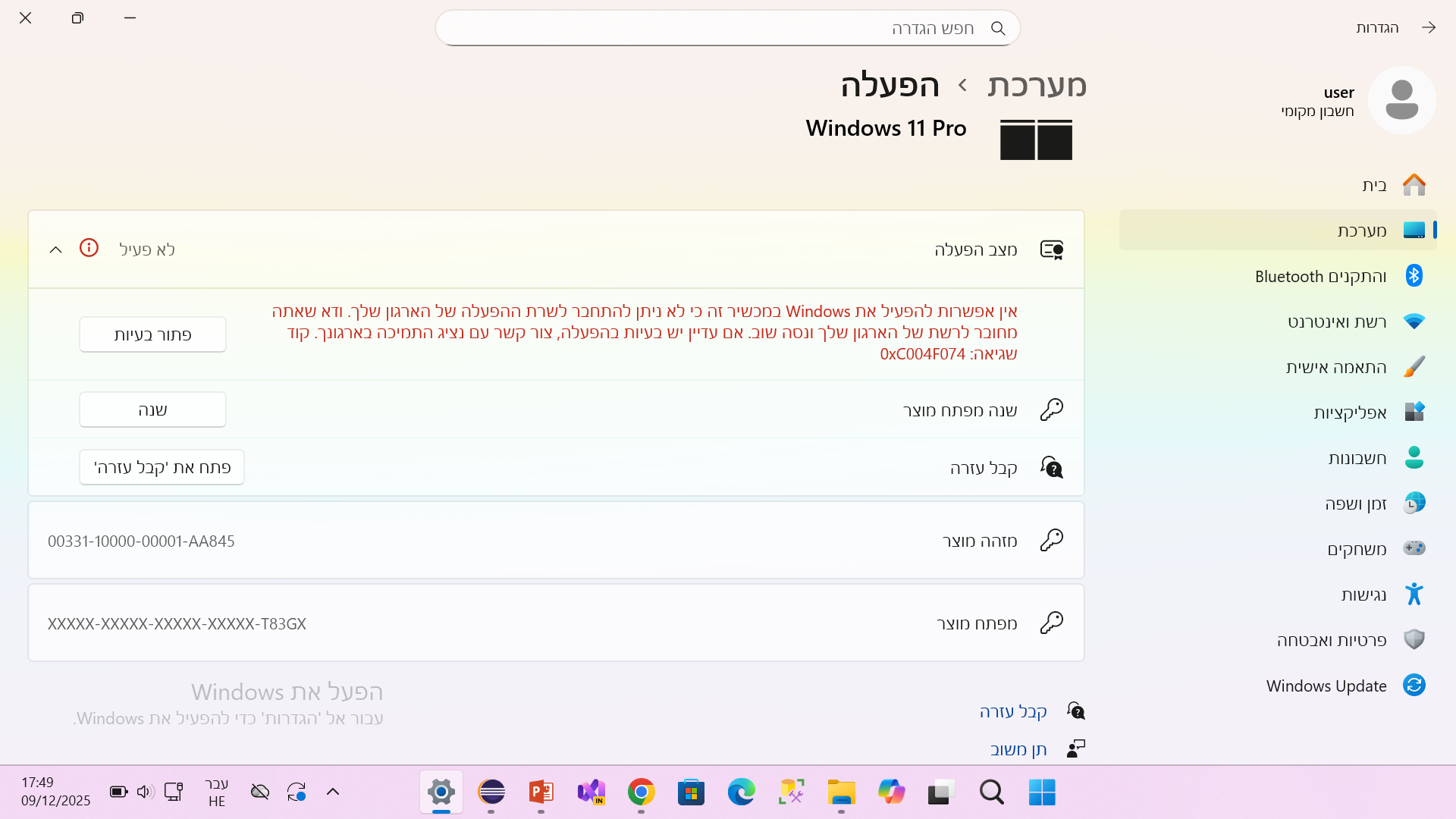Launch Microsoft Edge from the taskbar
This screenshot has height=819, width=1456.
741,792
